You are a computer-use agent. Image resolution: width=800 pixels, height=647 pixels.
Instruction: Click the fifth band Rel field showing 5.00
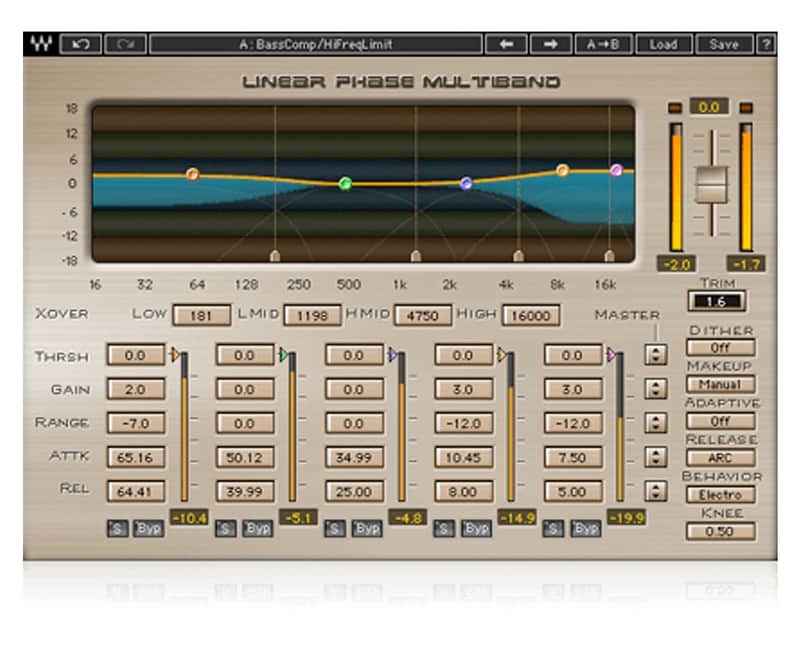(572, 492)
